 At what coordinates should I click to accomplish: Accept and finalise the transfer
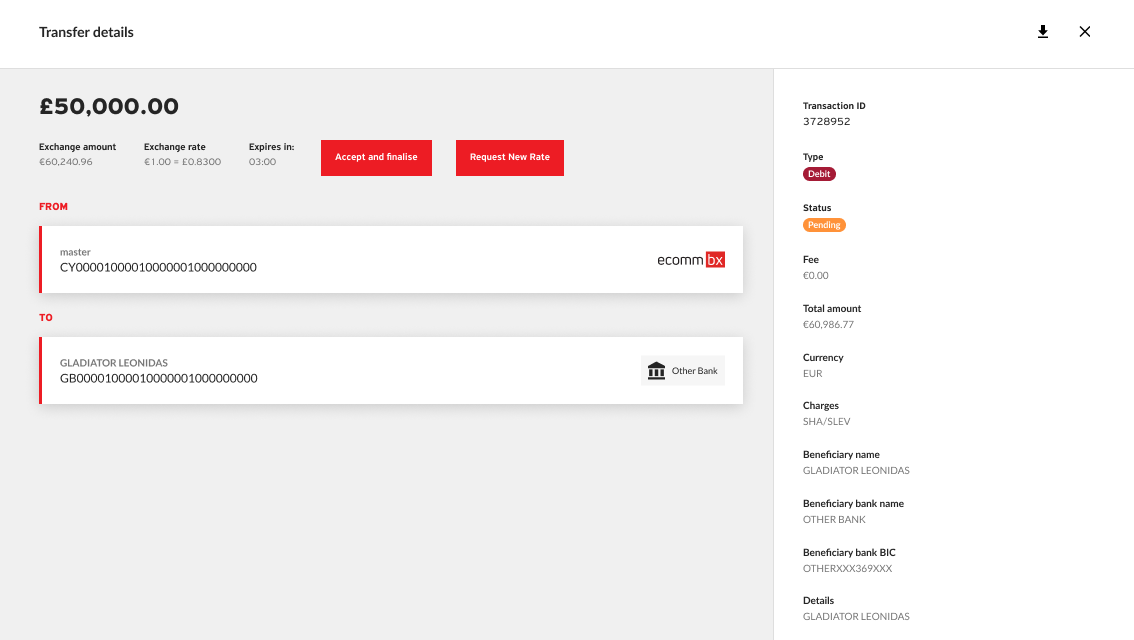376,158
